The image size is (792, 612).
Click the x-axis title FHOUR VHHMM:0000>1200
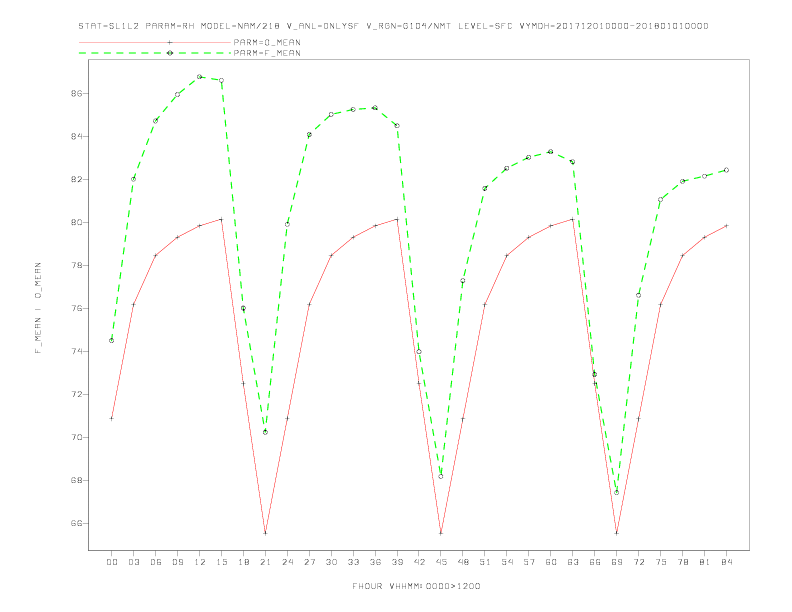[416, 586]
